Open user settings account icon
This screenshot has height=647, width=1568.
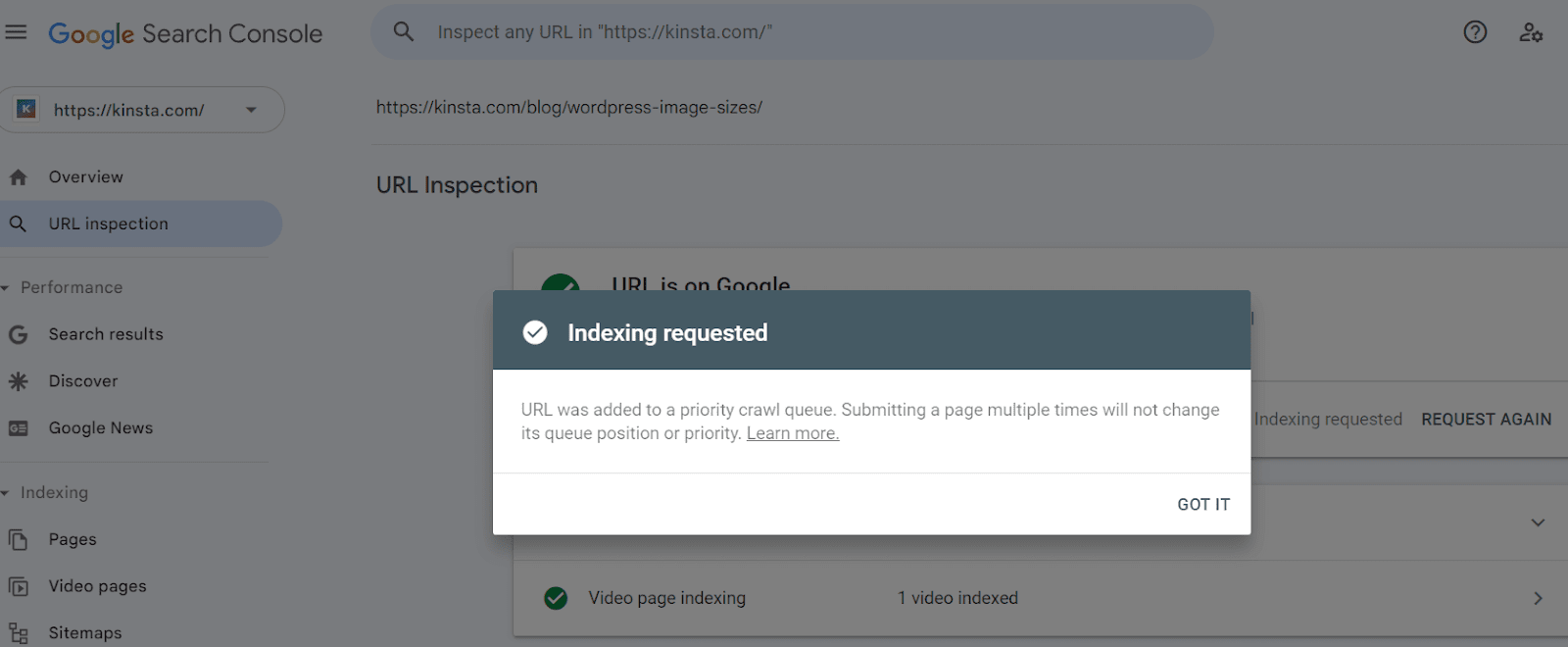(x=1531, y=32)
